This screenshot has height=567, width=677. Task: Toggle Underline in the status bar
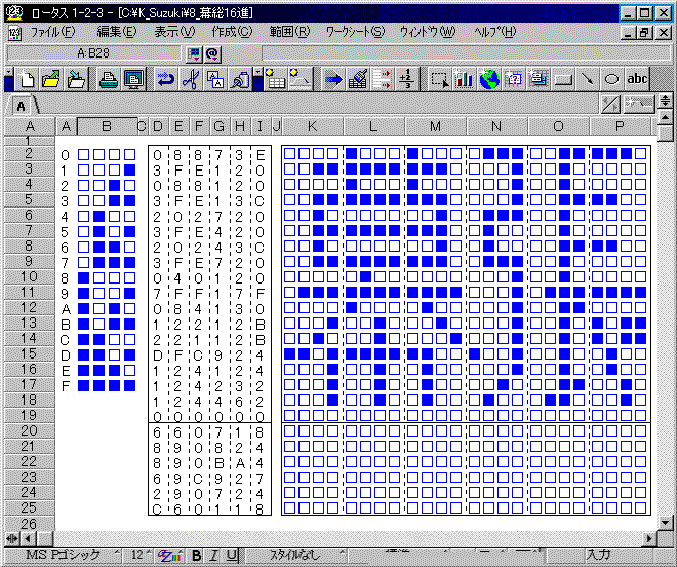pyautogui.click(x=231, y=555)
